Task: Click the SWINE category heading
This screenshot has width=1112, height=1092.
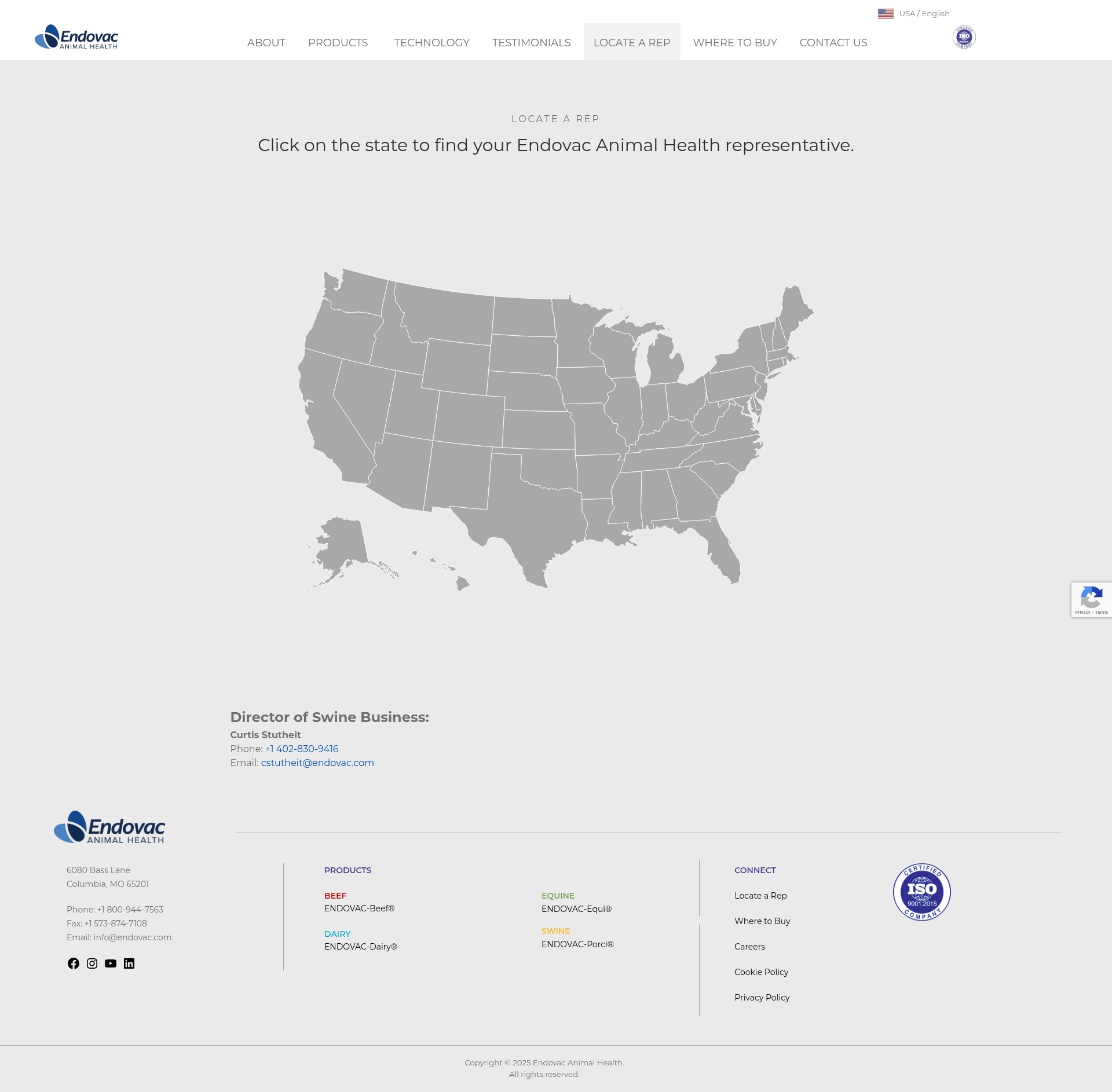Action: (x=555, y=931)
